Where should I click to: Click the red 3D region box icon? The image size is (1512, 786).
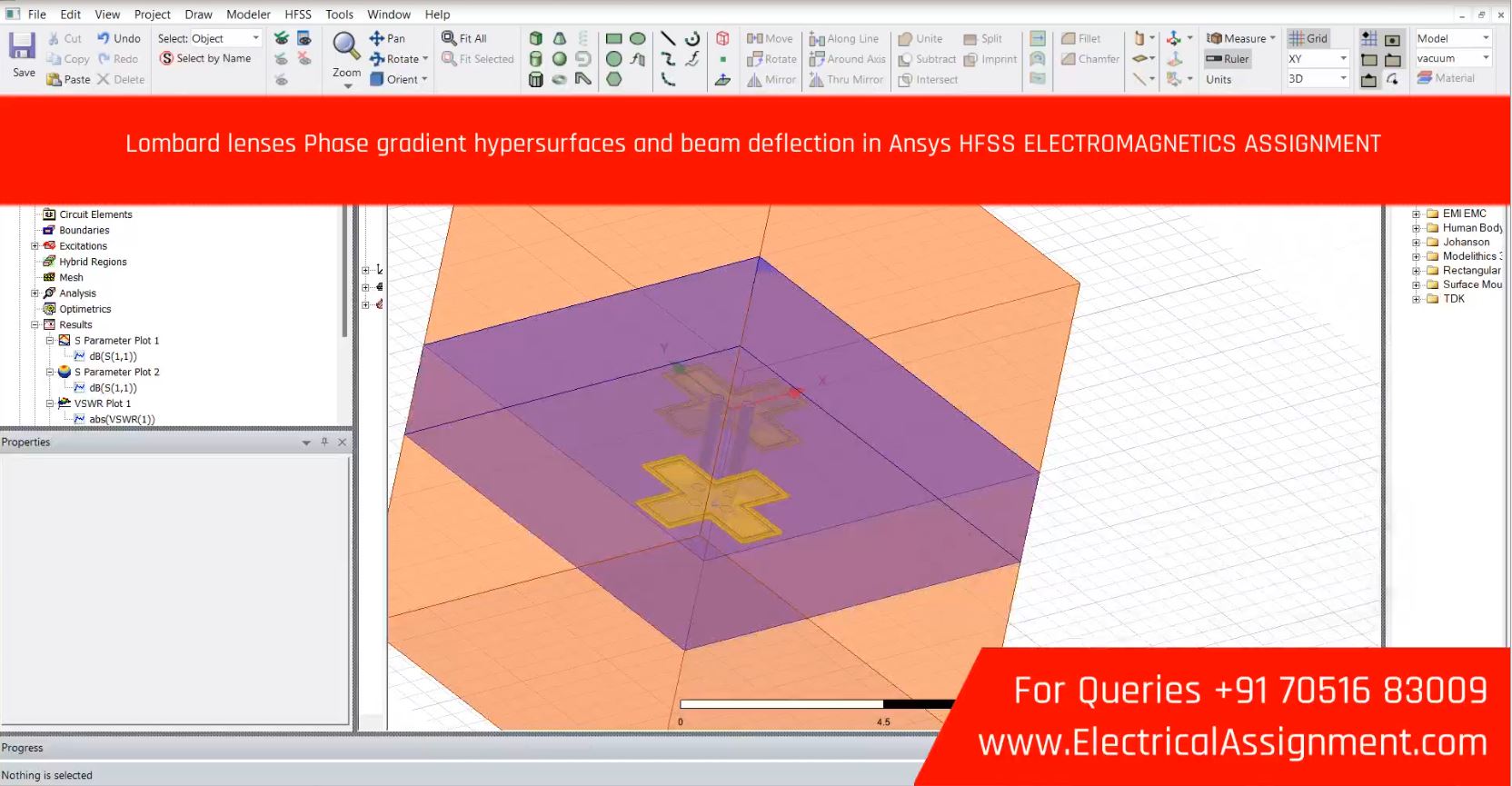point(722,38)
